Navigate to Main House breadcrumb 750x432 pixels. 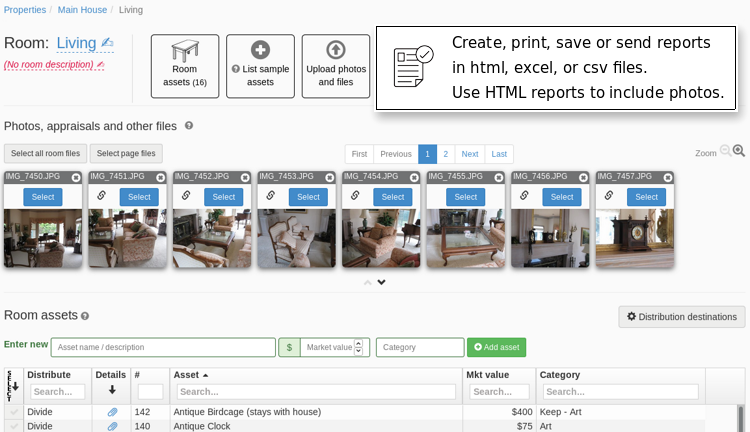click(x=82, y=10)
